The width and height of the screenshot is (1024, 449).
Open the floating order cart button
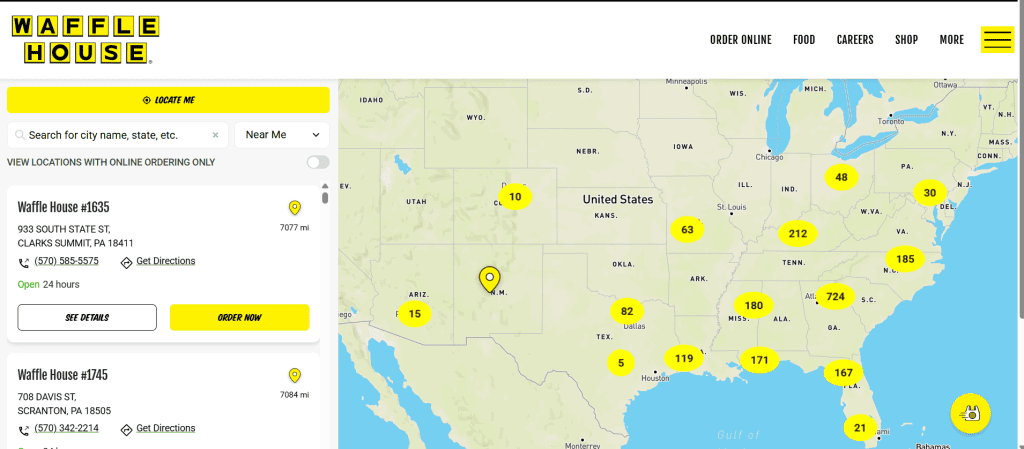pos(969,413)
